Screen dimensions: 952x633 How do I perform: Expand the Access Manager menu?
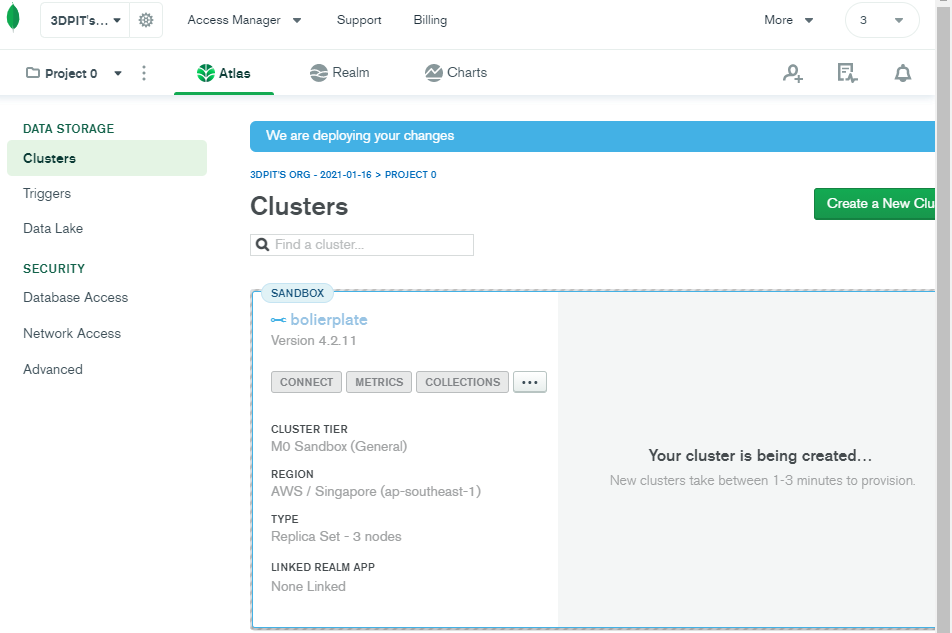(x=244, y=20)
